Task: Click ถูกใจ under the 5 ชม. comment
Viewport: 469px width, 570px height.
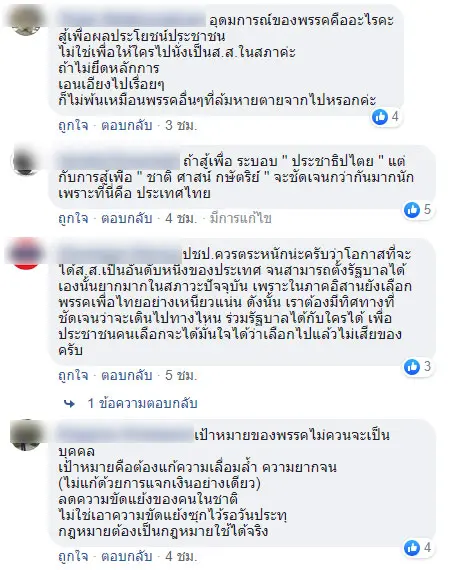Action: click(73, 376)
